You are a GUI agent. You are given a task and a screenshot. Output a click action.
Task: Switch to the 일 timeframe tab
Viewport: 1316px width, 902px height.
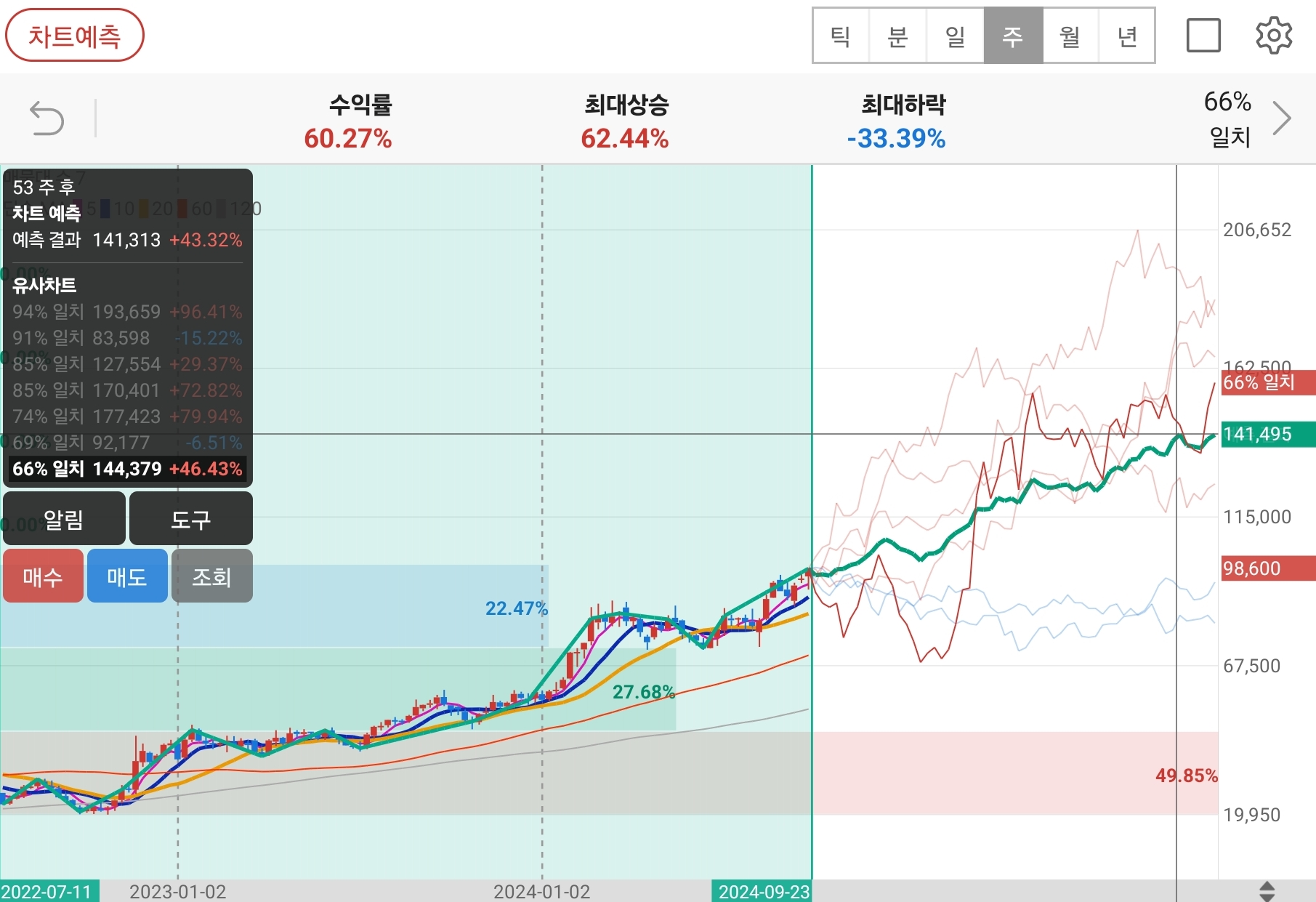tap(956, 36)
